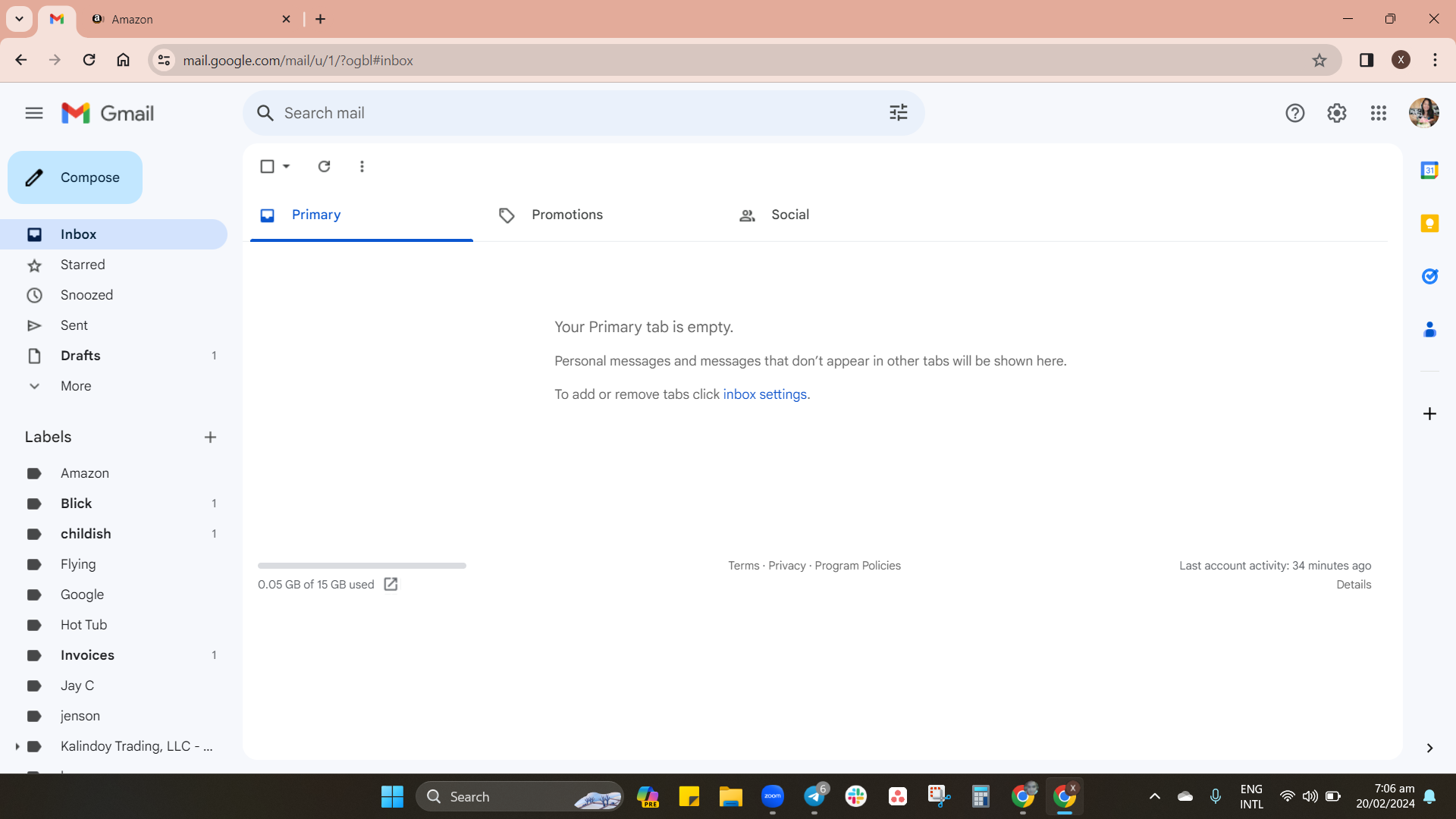The width and height of the screenshot is (1456, 819).
Task: Tick the select-all checkbox
Action: pos(267,166)
